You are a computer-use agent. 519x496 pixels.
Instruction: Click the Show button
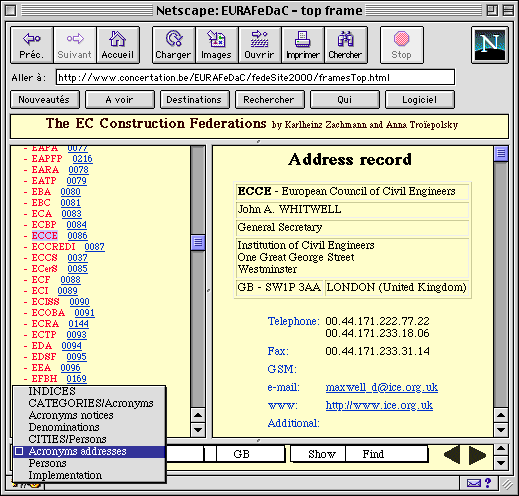(319, 454)
